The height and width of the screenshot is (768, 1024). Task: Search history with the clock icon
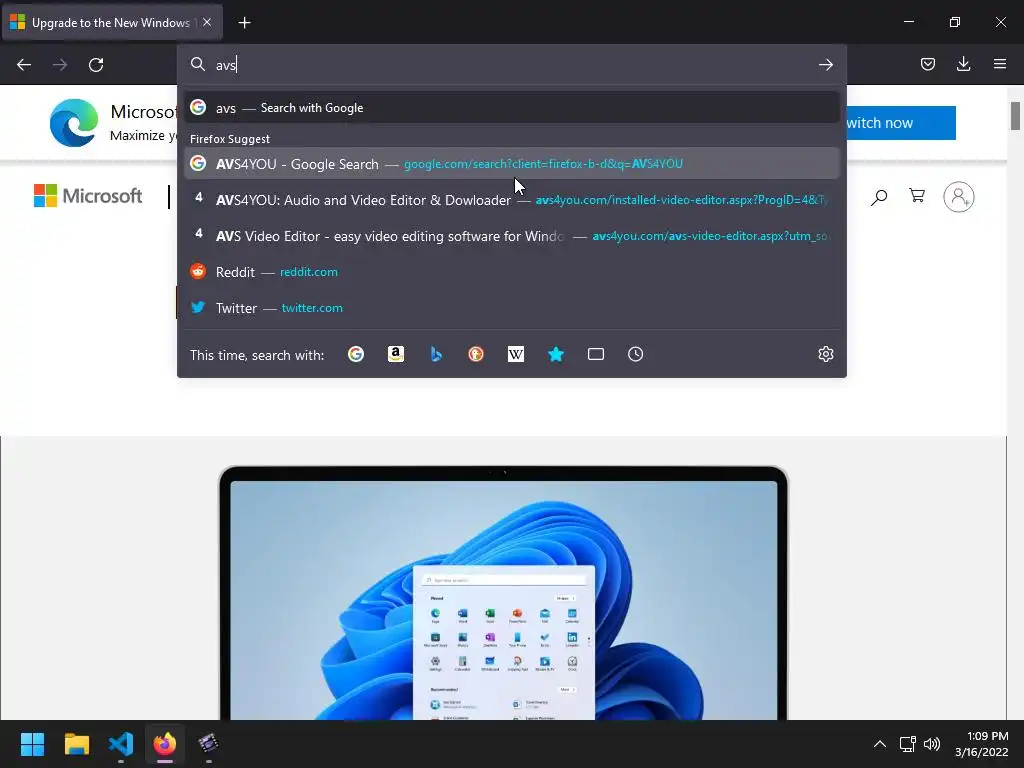click(x=635, y=354)
